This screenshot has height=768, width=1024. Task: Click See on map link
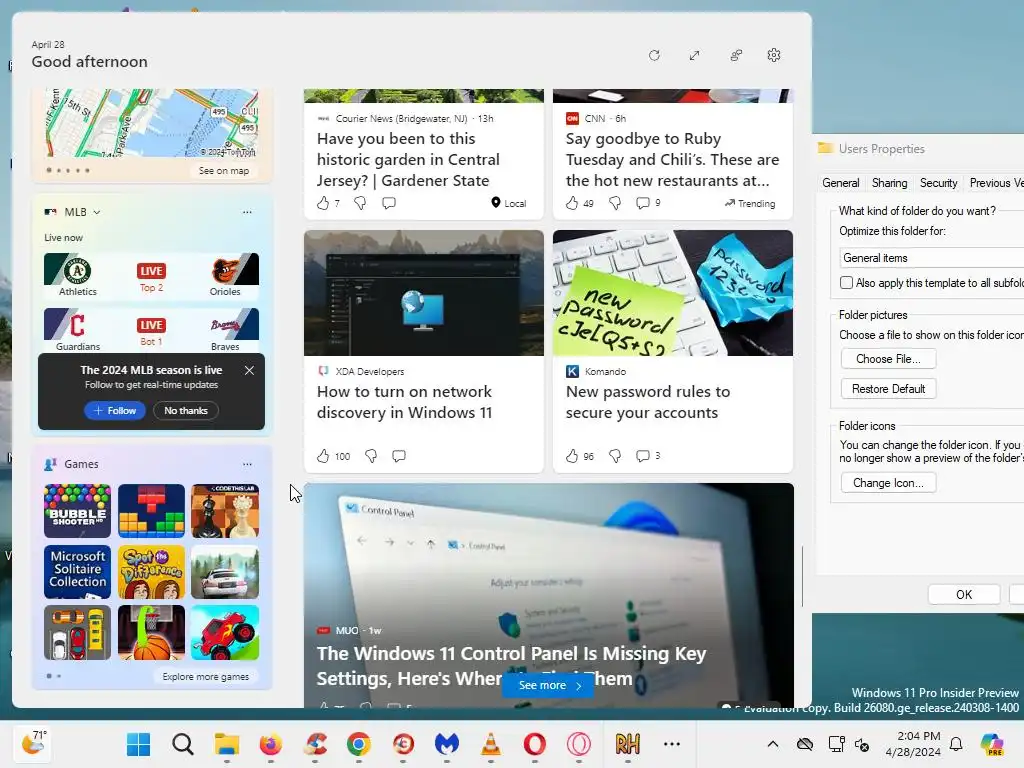pyautogui.click(x=224, y=170)
